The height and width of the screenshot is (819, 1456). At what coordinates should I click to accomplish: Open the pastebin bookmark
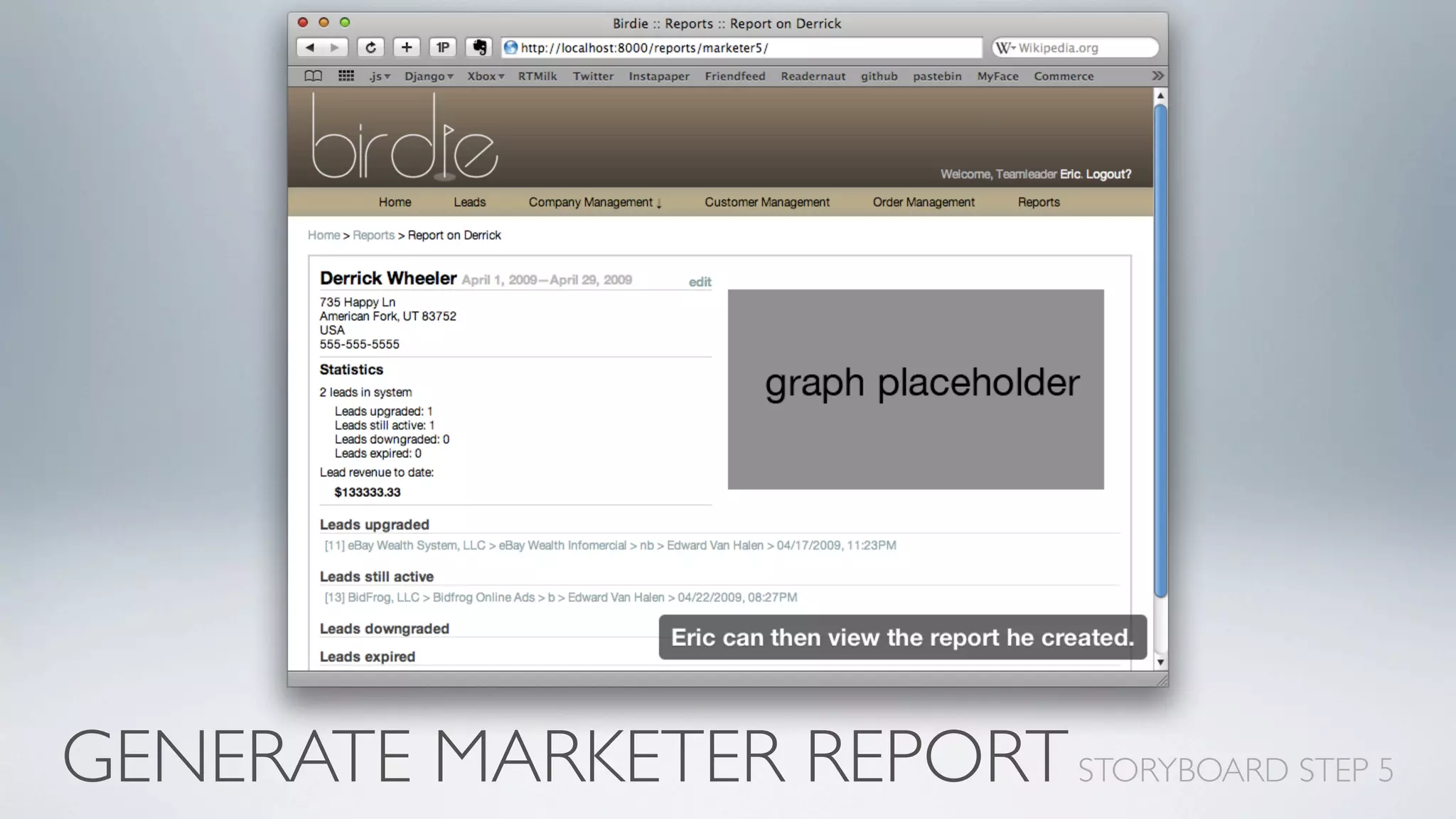pyautogui.click(x=937, y=76)
